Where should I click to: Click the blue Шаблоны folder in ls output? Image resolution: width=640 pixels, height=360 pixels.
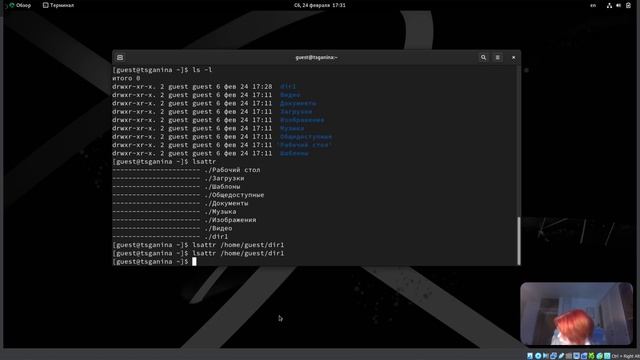294,153
